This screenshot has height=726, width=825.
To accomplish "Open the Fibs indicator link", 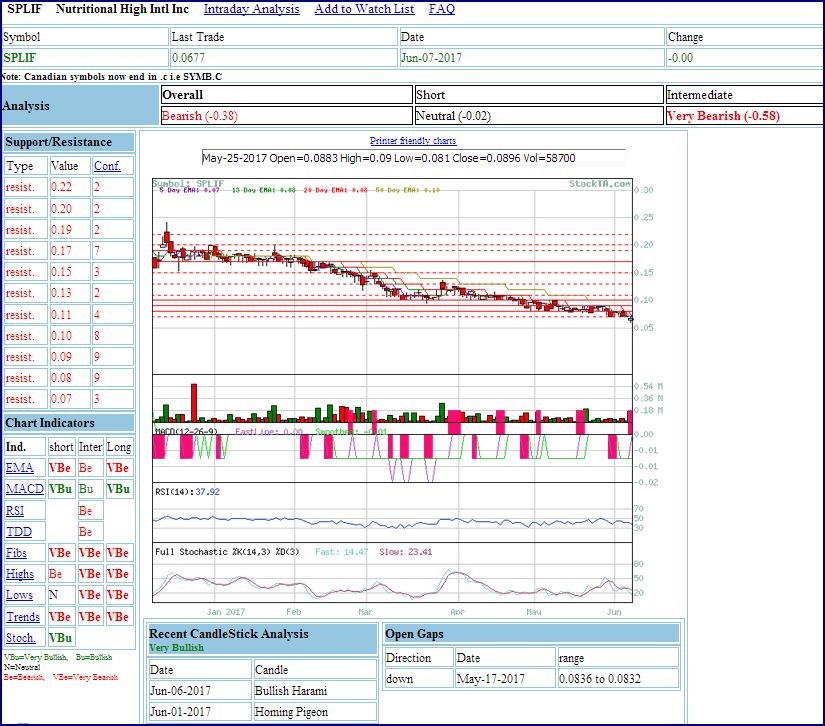I will point(18,553).
